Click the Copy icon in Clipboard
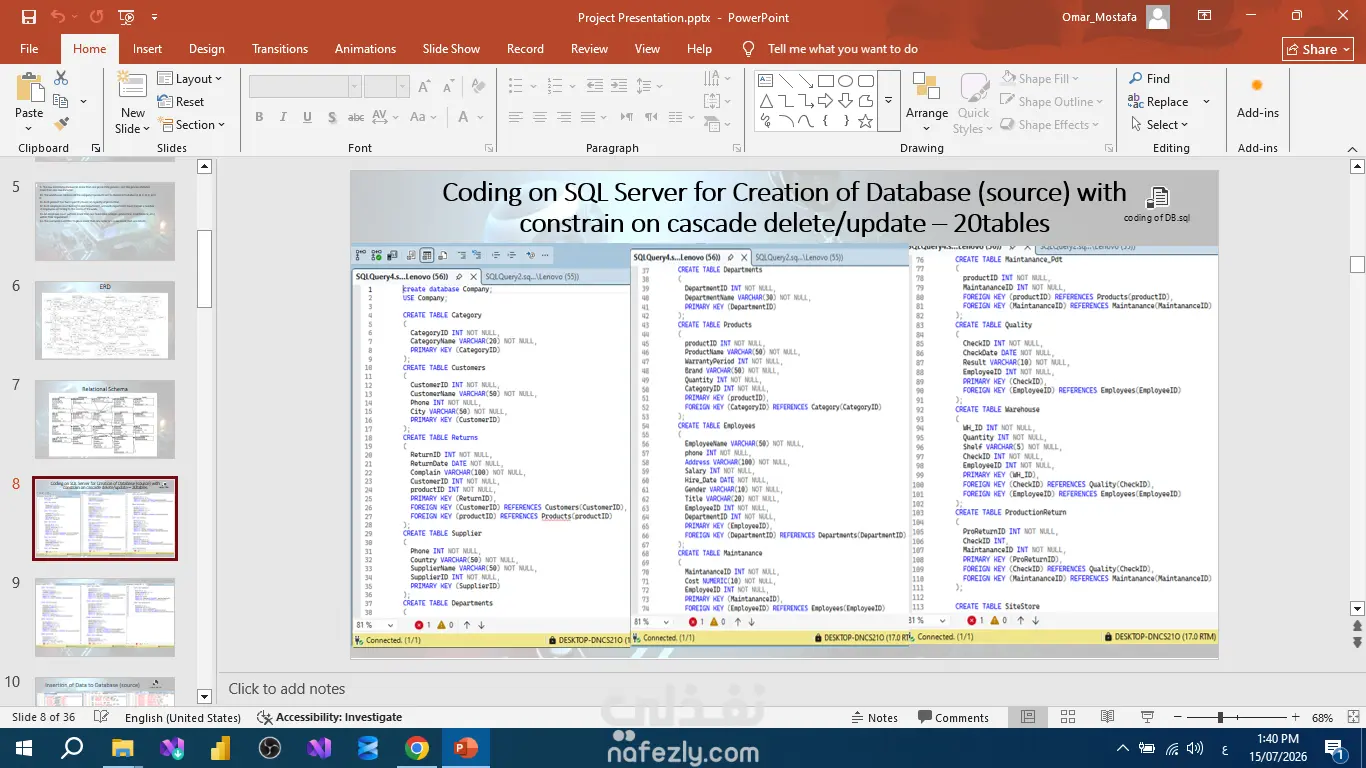1366x768 pixels. pyautogui.click(x=61, y=101)
